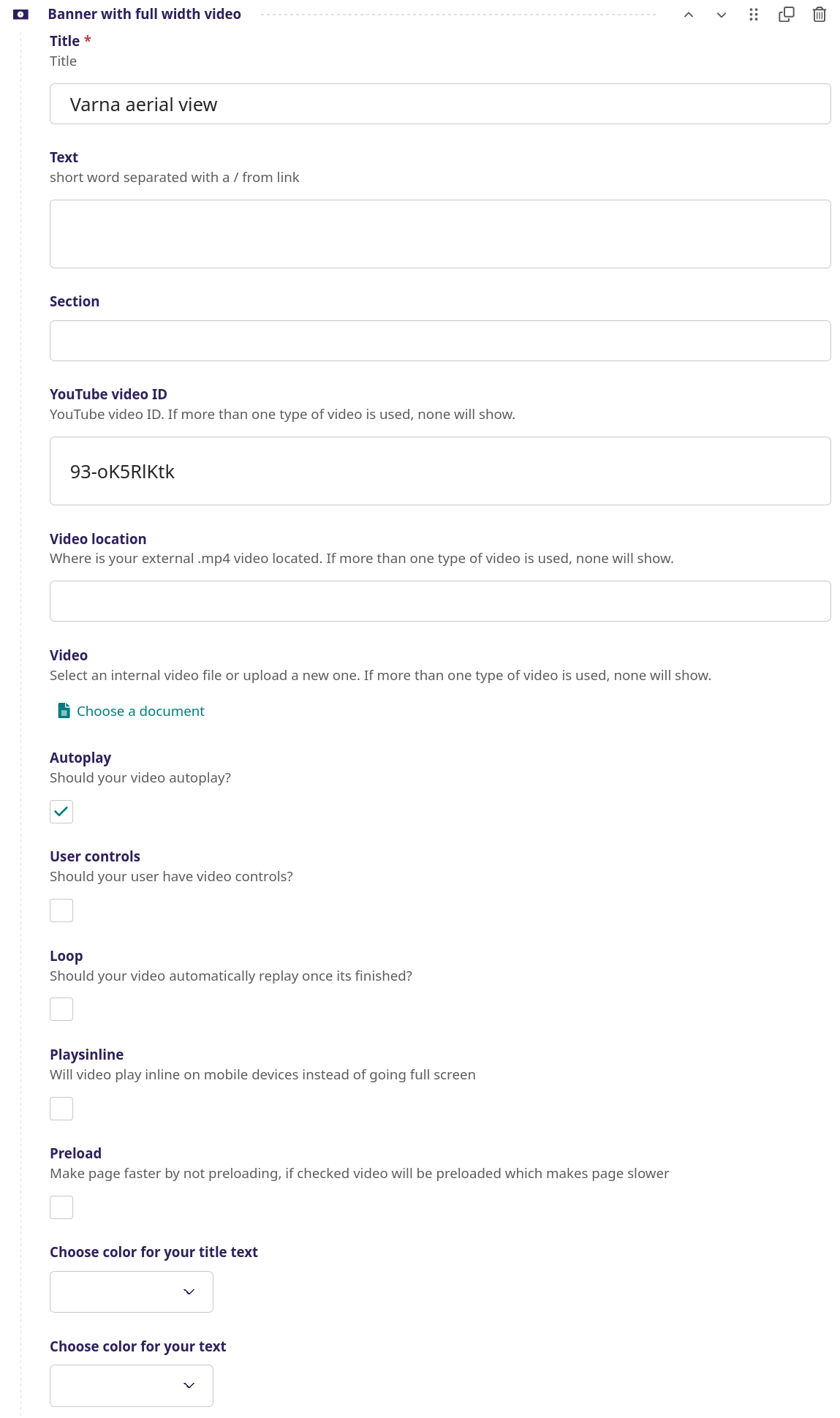Check the Preload checkbox
The width and height of the screenshot is (840, 1418).
[x=61, y=1207]
